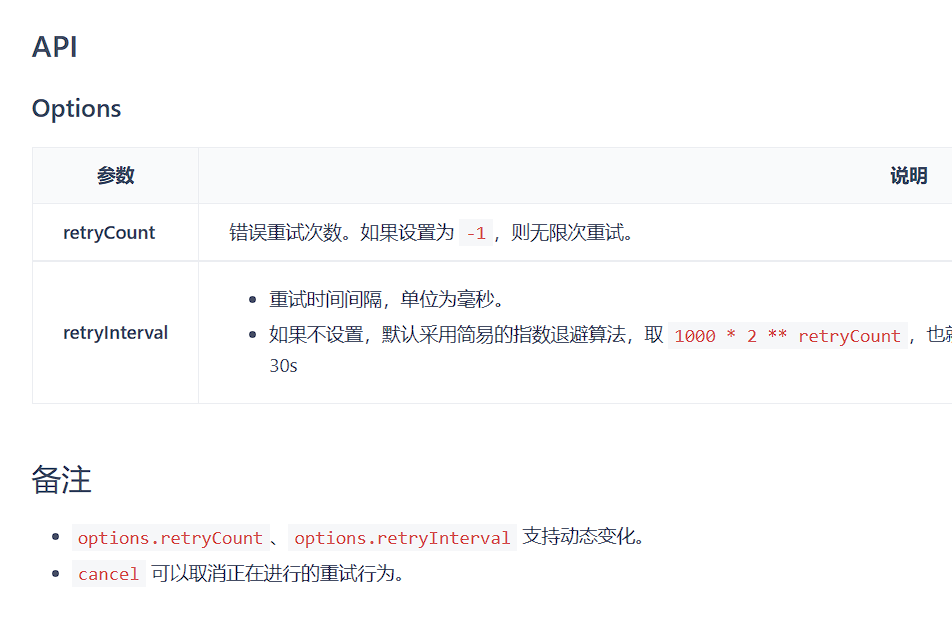
Task: Click the retryCount parameter name
Action: 109,232
